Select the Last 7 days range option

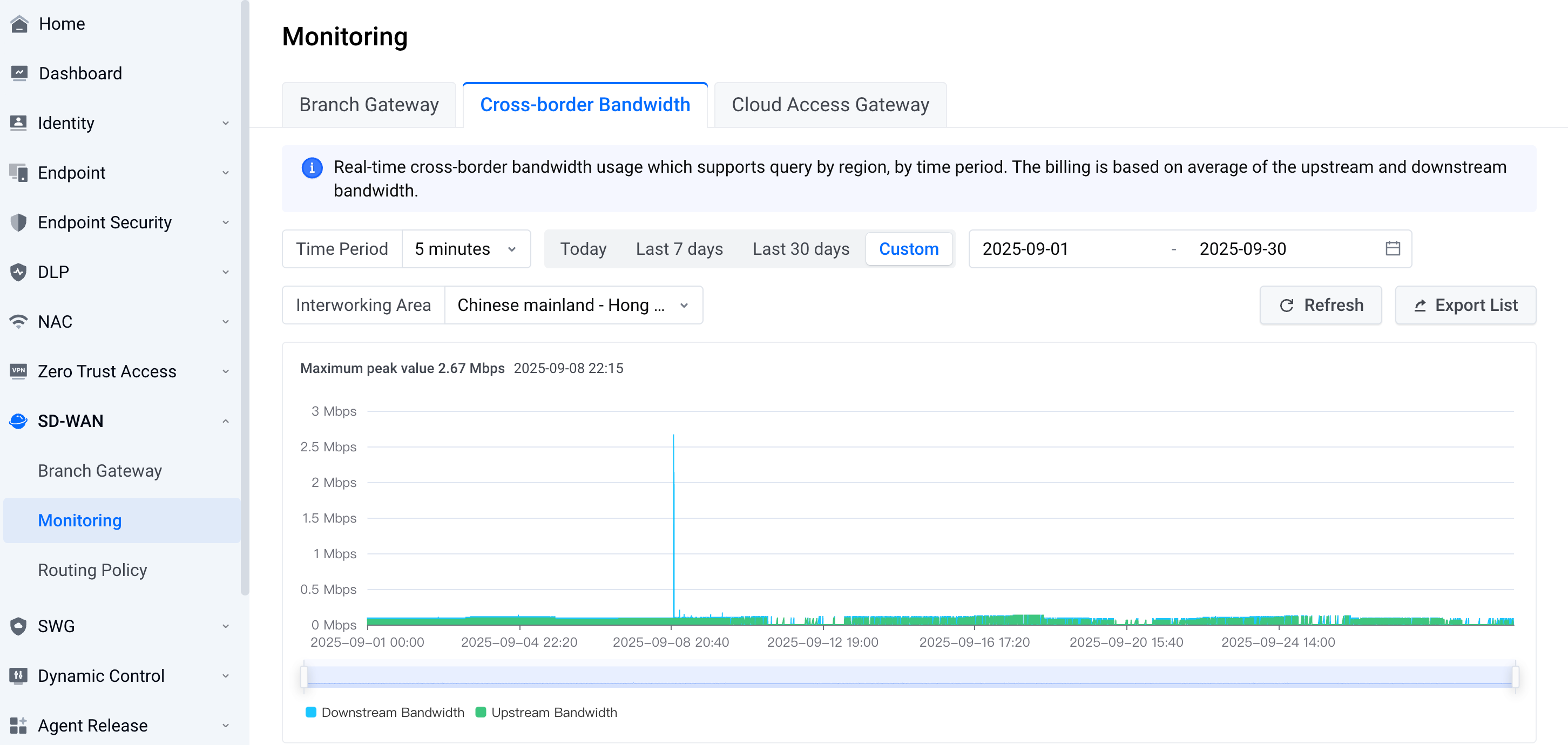pyautogui.click(x=679, y=248)
